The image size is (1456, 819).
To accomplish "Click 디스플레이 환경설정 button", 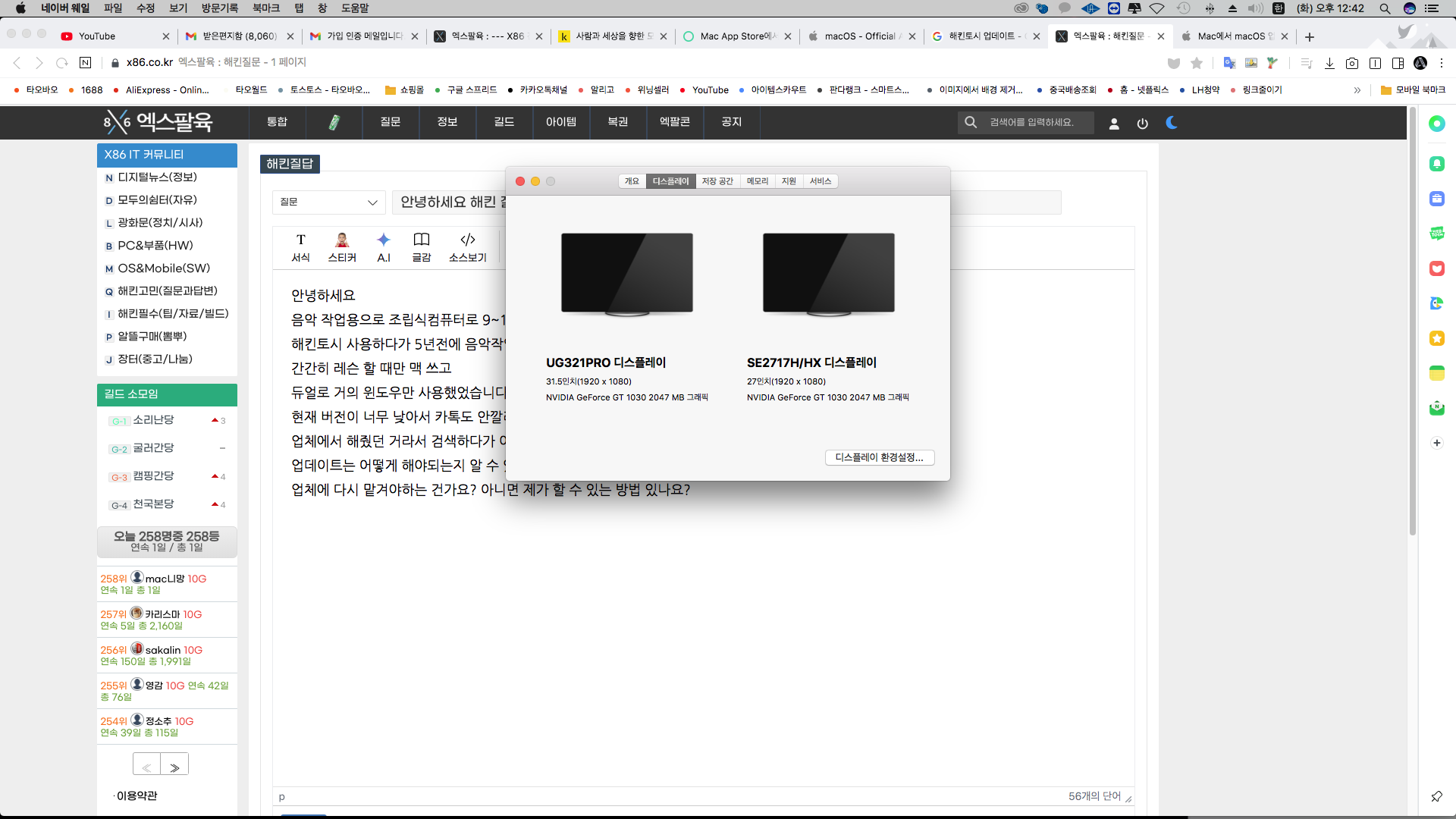I will click(880, 458).
